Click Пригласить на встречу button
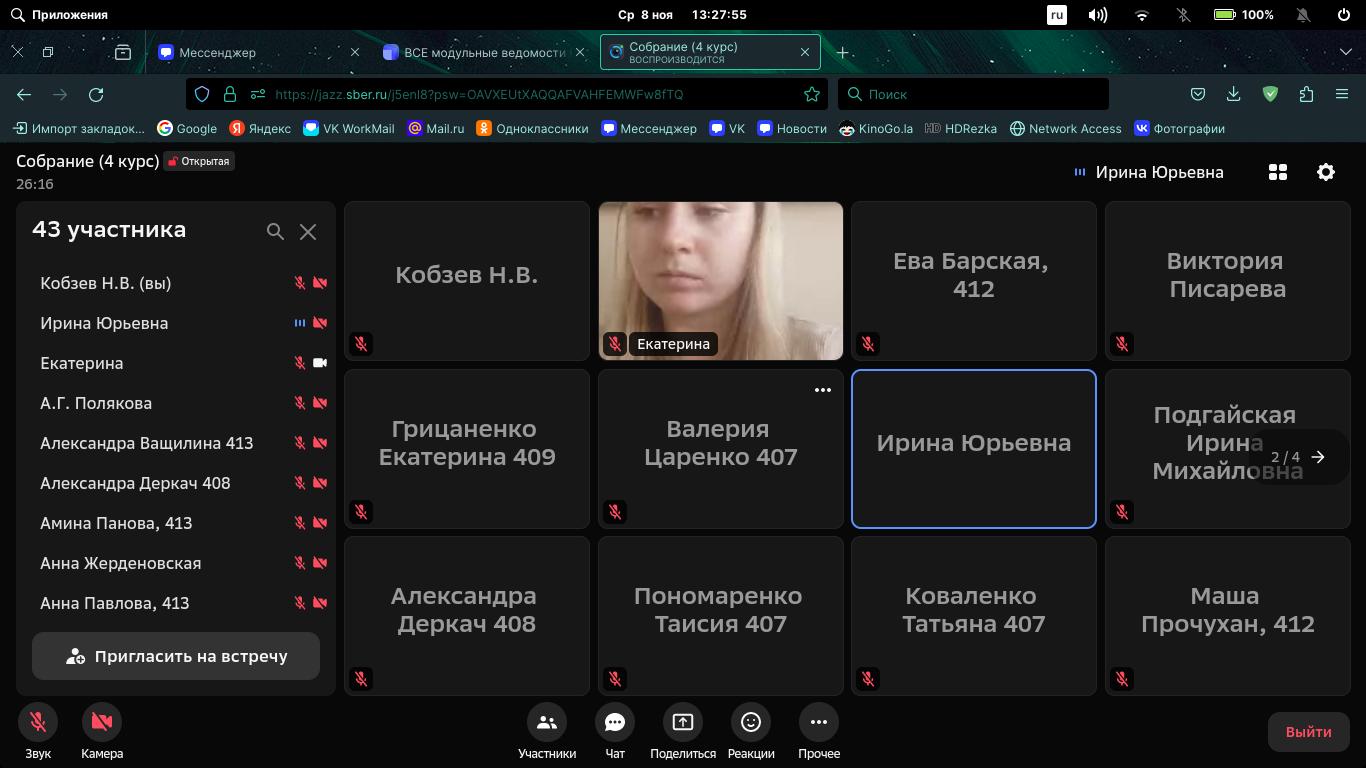The width and height of the screenshot is (1366, 768). point(176,656)
